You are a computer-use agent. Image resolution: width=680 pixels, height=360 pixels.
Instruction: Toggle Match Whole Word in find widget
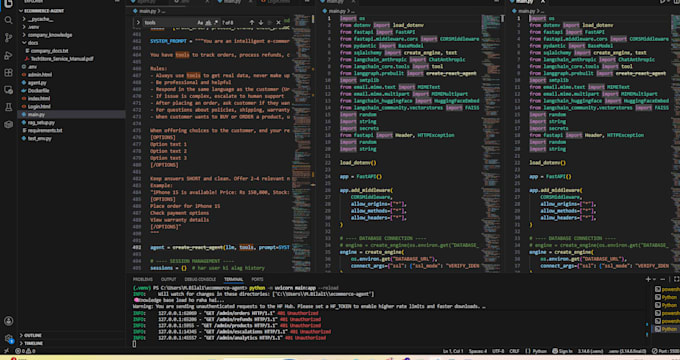(x=208, y=23)
